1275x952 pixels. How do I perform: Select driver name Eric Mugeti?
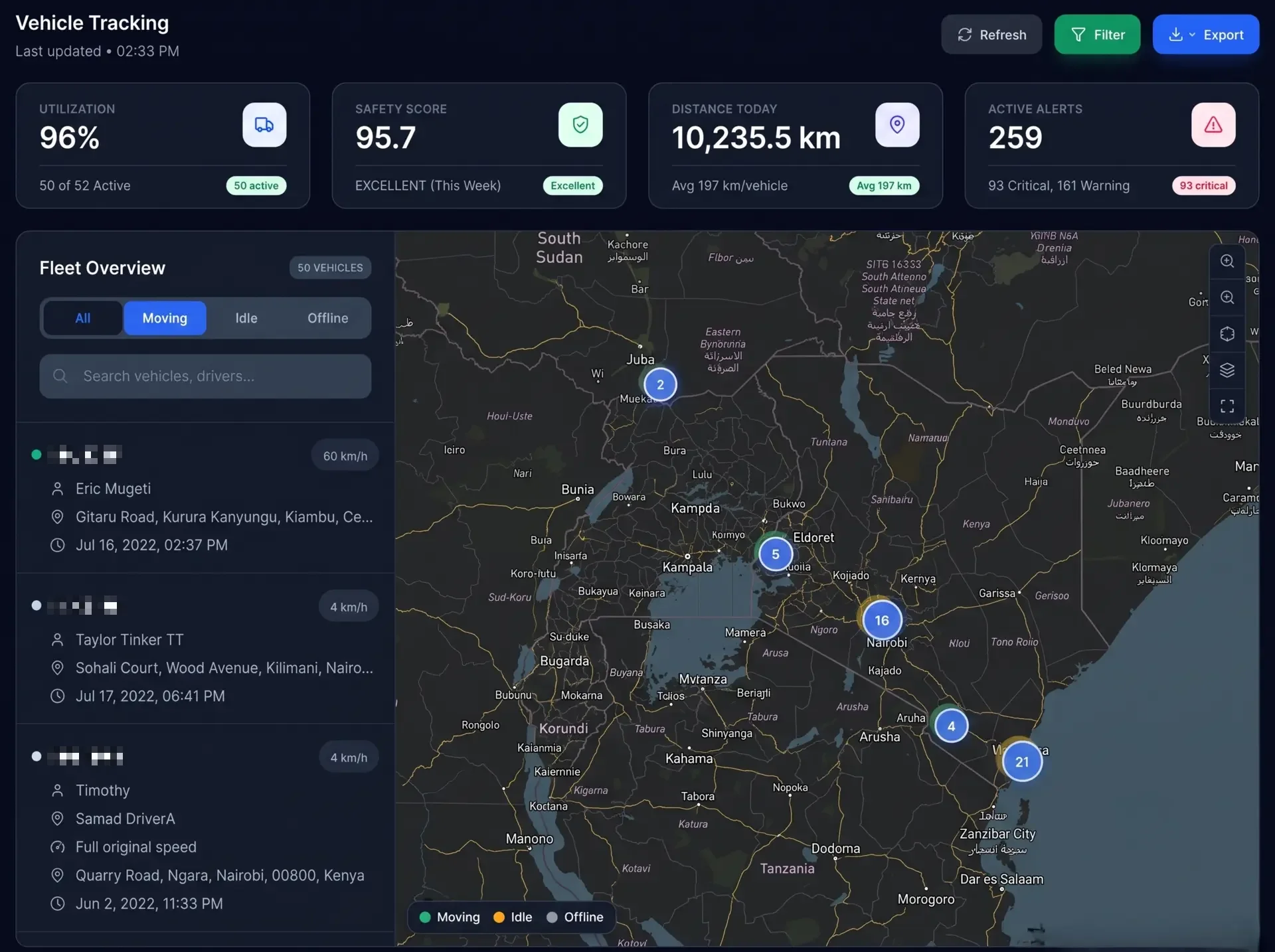[113, 489]
